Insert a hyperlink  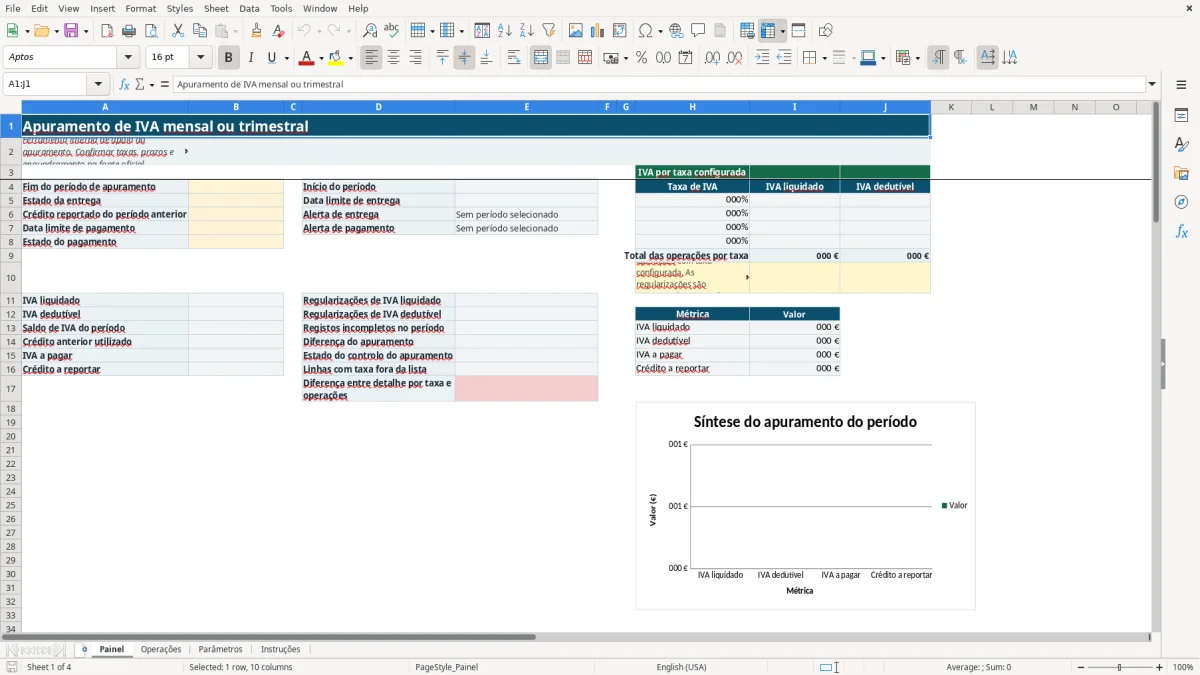(x=676, y=31)
